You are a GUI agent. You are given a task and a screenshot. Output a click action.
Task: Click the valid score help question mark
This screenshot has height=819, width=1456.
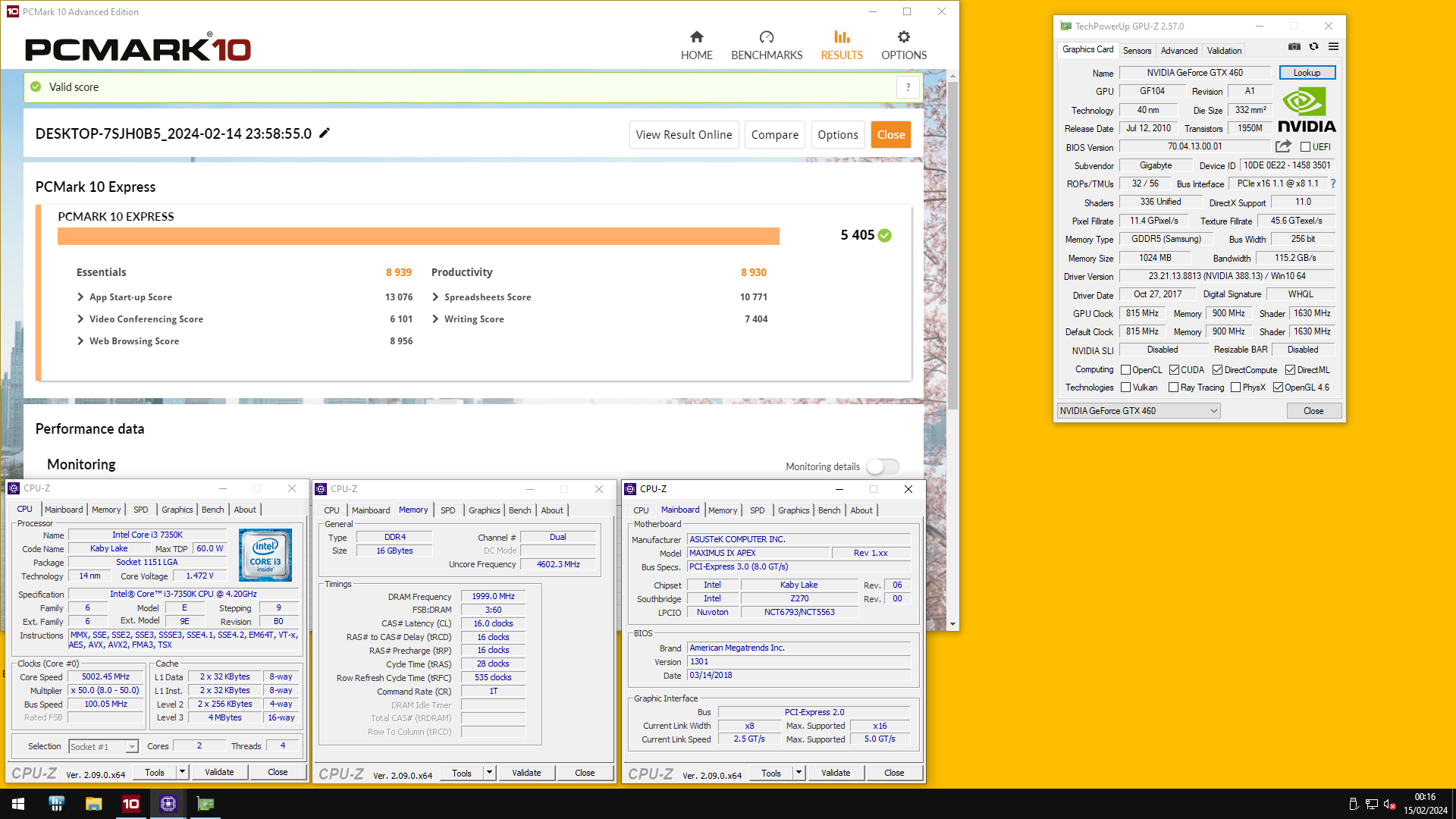click(908, 87)
